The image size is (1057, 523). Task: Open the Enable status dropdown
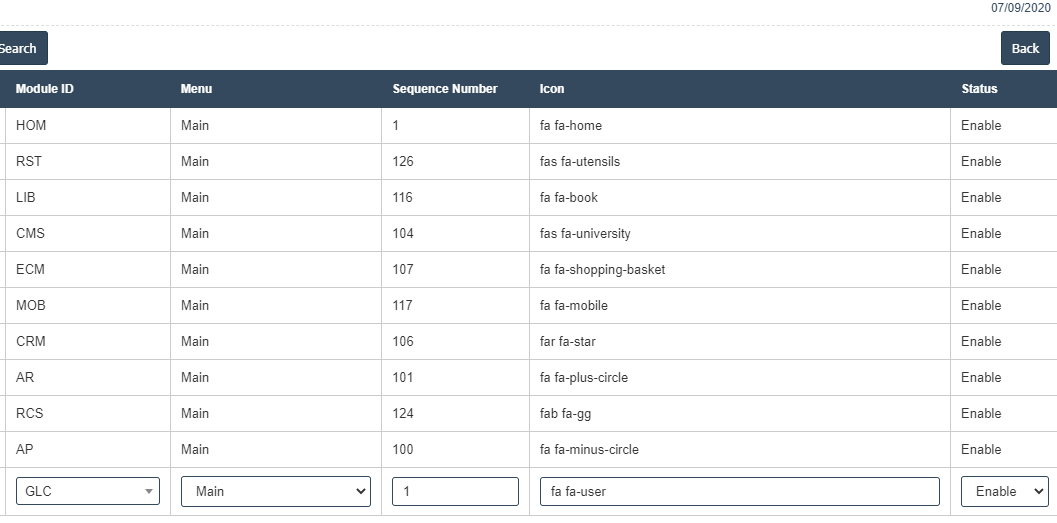(1004, 491)
